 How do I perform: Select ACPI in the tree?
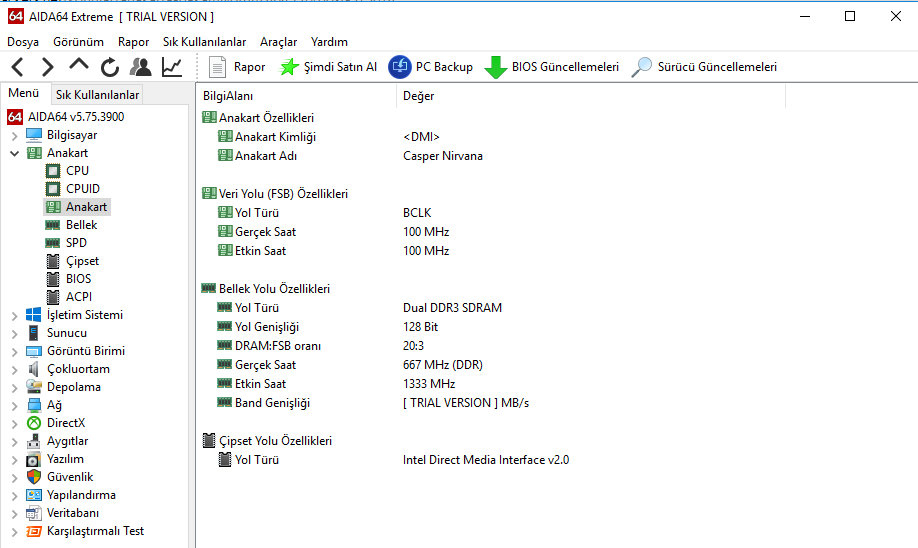pyautogui.click(x=78, y=297)
